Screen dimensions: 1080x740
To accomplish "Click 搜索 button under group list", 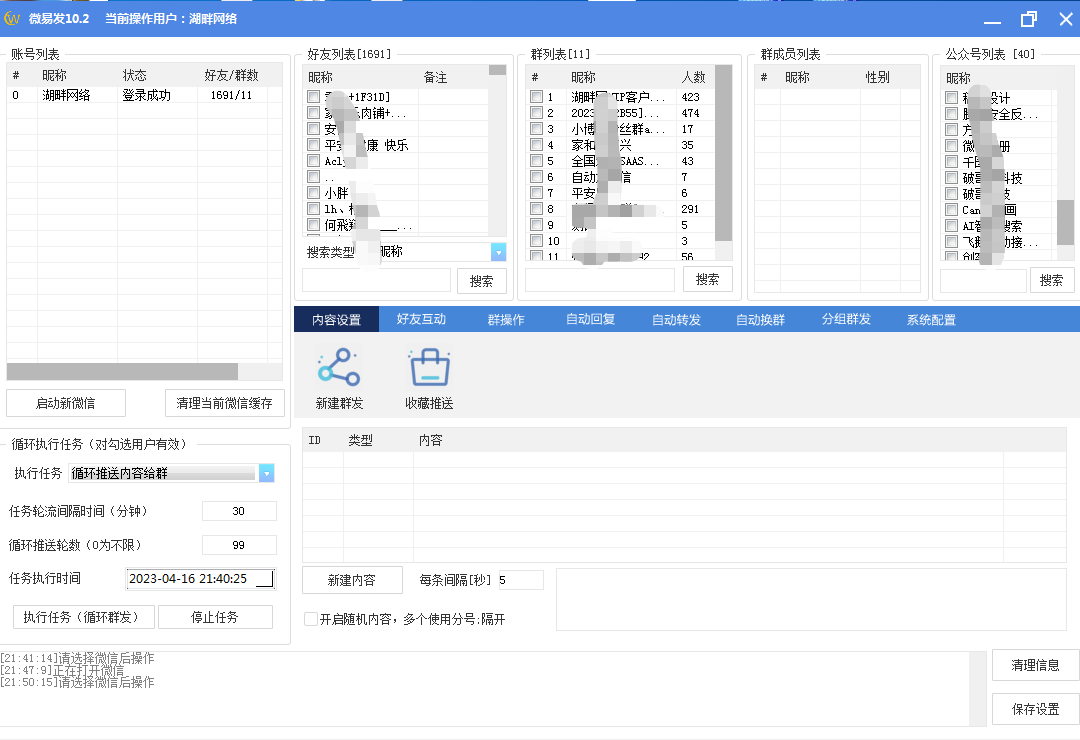I will click(707, 279).
